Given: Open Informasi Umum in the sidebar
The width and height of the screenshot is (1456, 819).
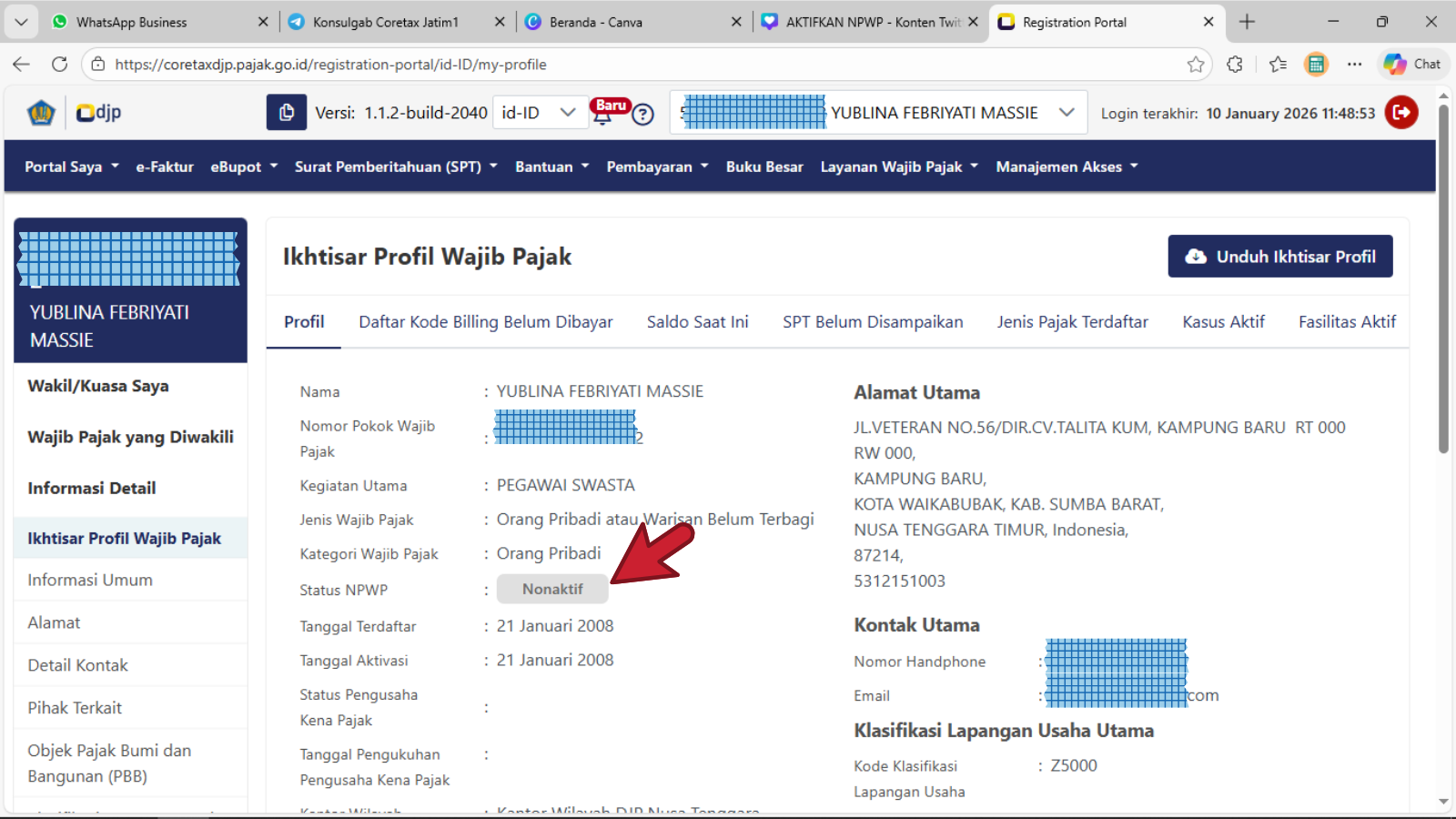Looking at the screenshot, I should point(90,580).
